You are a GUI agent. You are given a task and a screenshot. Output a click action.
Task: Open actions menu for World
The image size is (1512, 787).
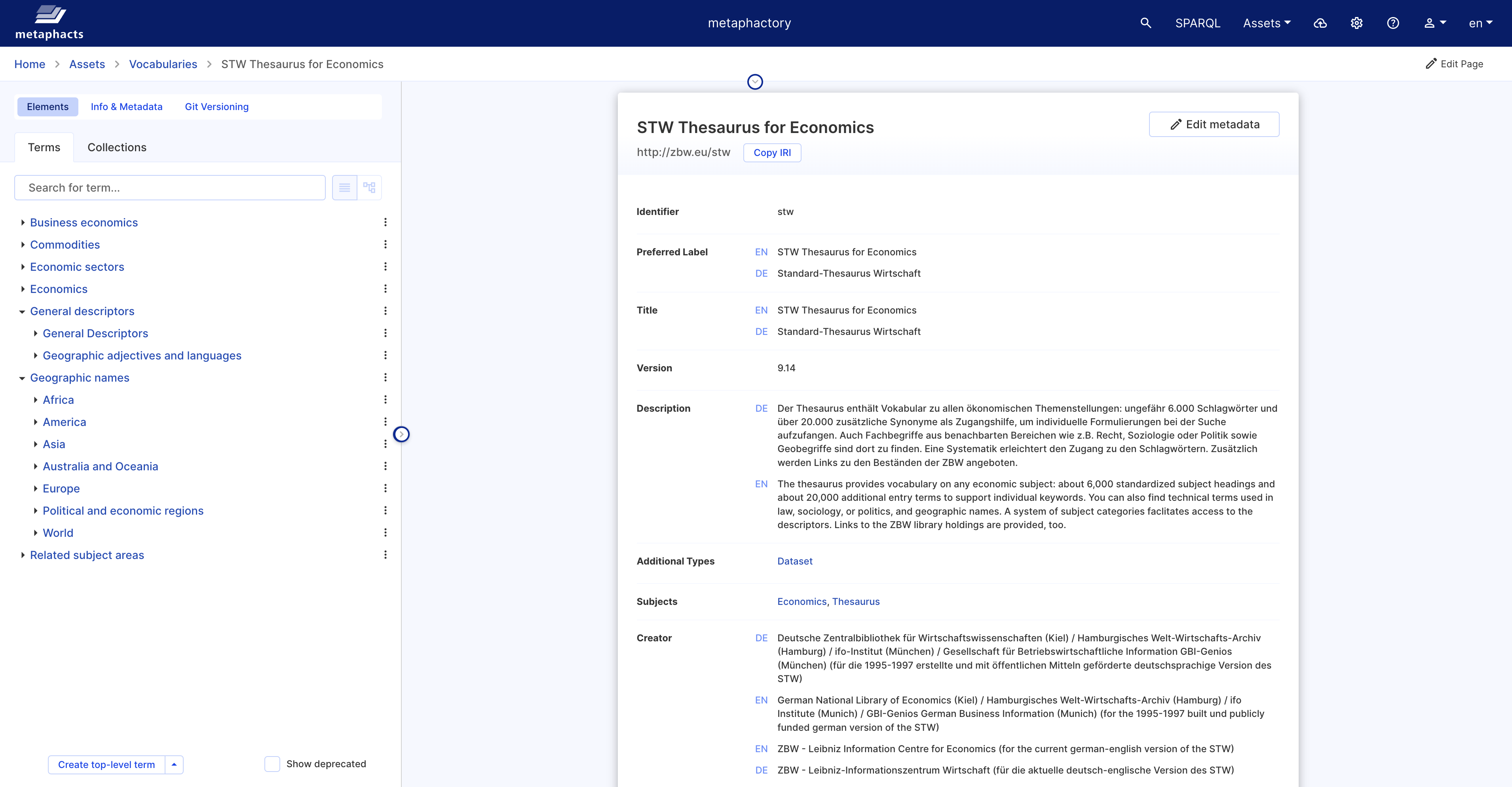point(385,533)
